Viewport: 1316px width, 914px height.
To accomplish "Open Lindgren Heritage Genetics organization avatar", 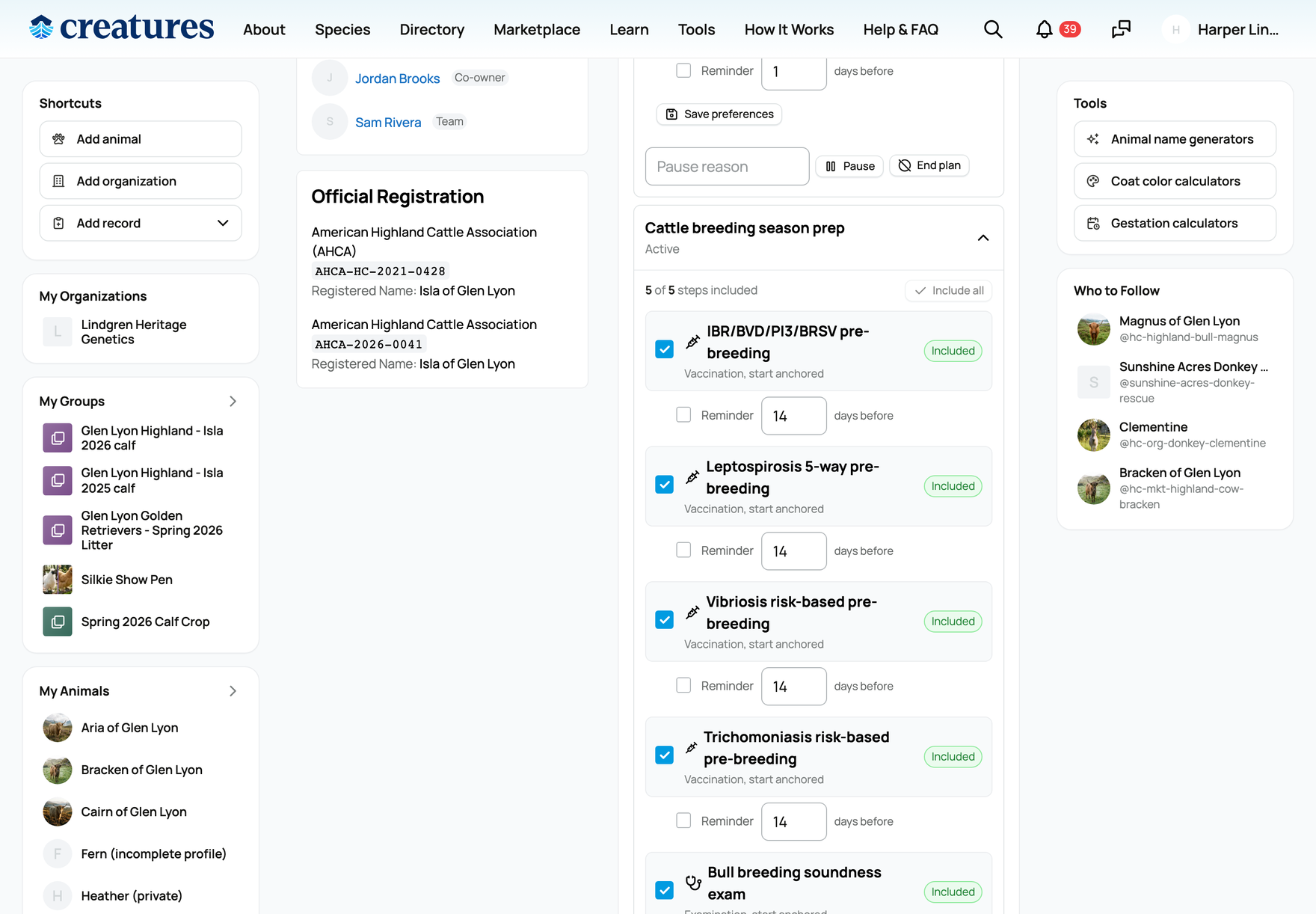I will (58, 331).
